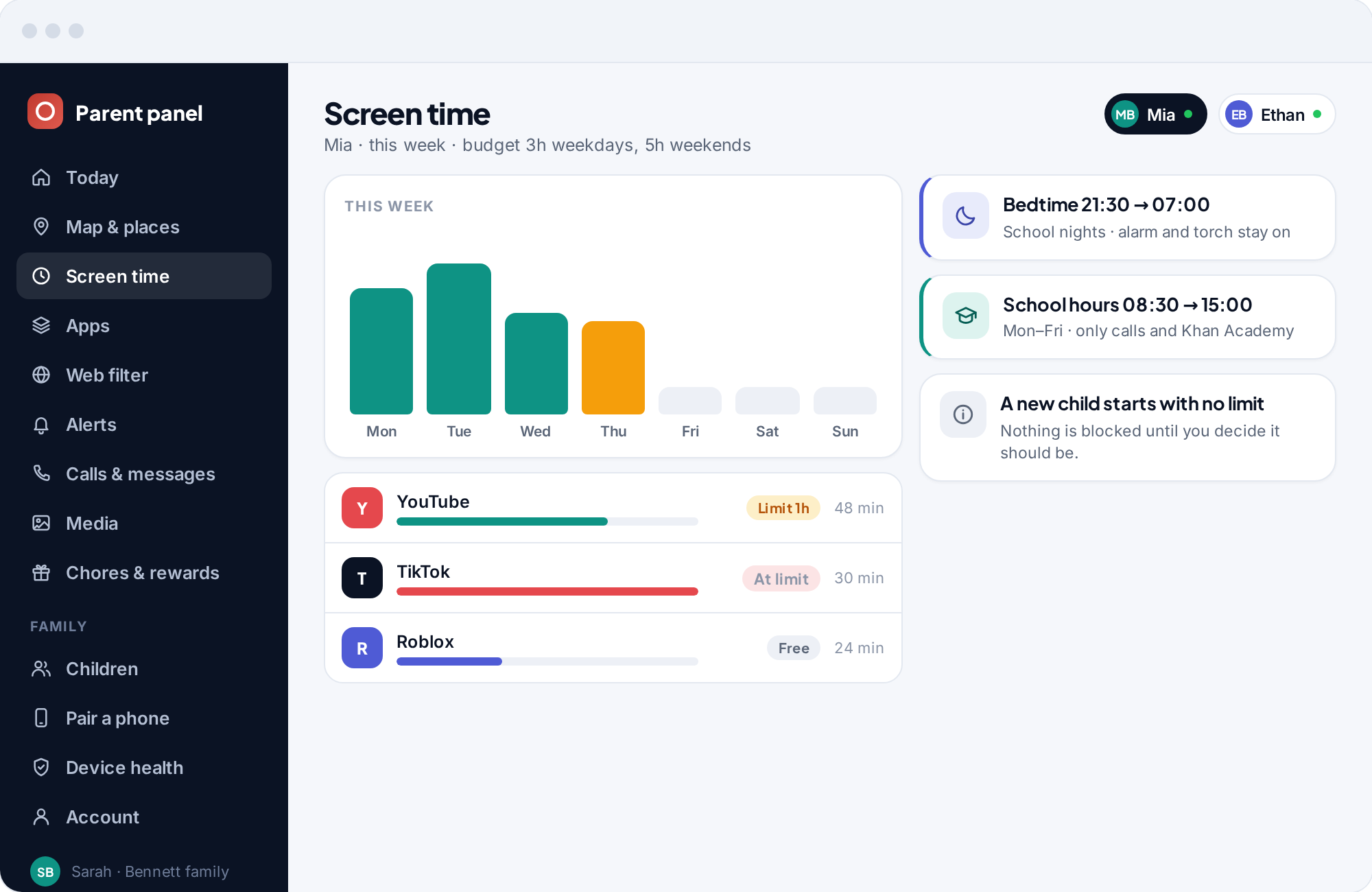This screenshot has width=1372, height=892.
Task: Click the TikTok At limit badge
Action: (x=781, y=578)
